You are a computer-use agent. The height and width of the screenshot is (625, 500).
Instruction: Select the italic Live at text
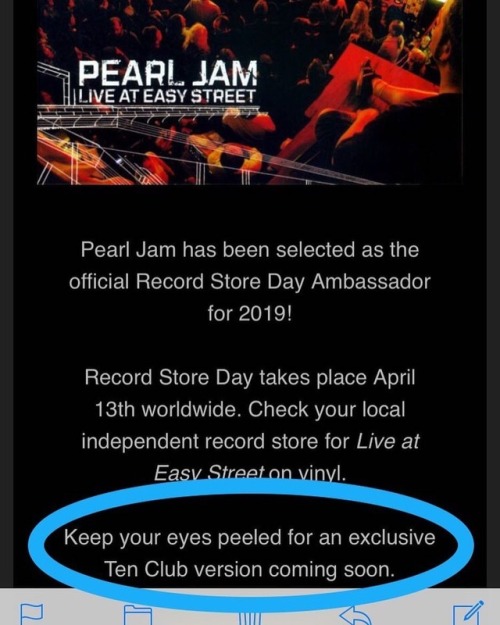click(388, 442)
